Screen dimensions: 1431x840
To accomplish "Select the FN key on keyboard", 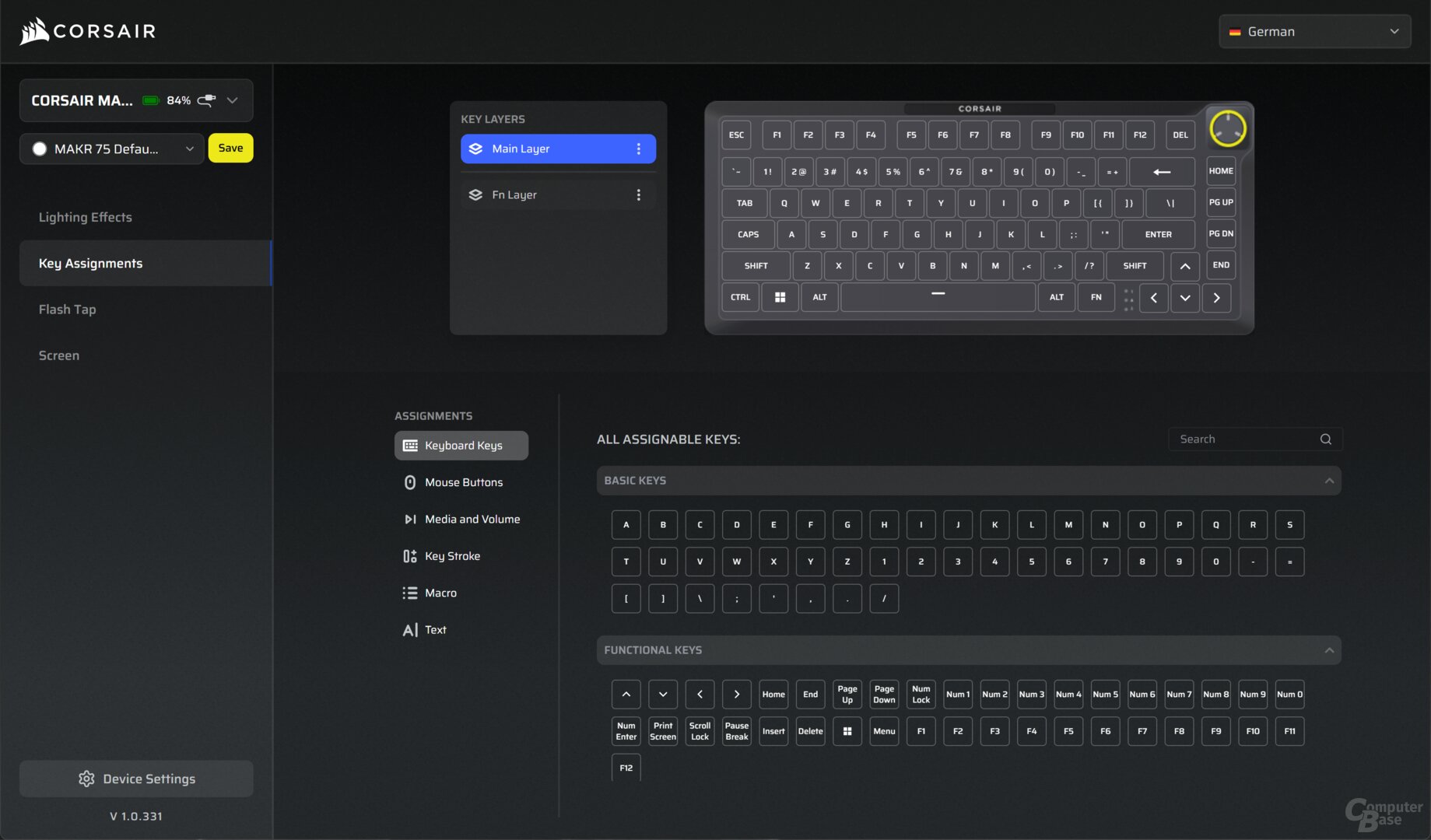I will click(1096, 297).
